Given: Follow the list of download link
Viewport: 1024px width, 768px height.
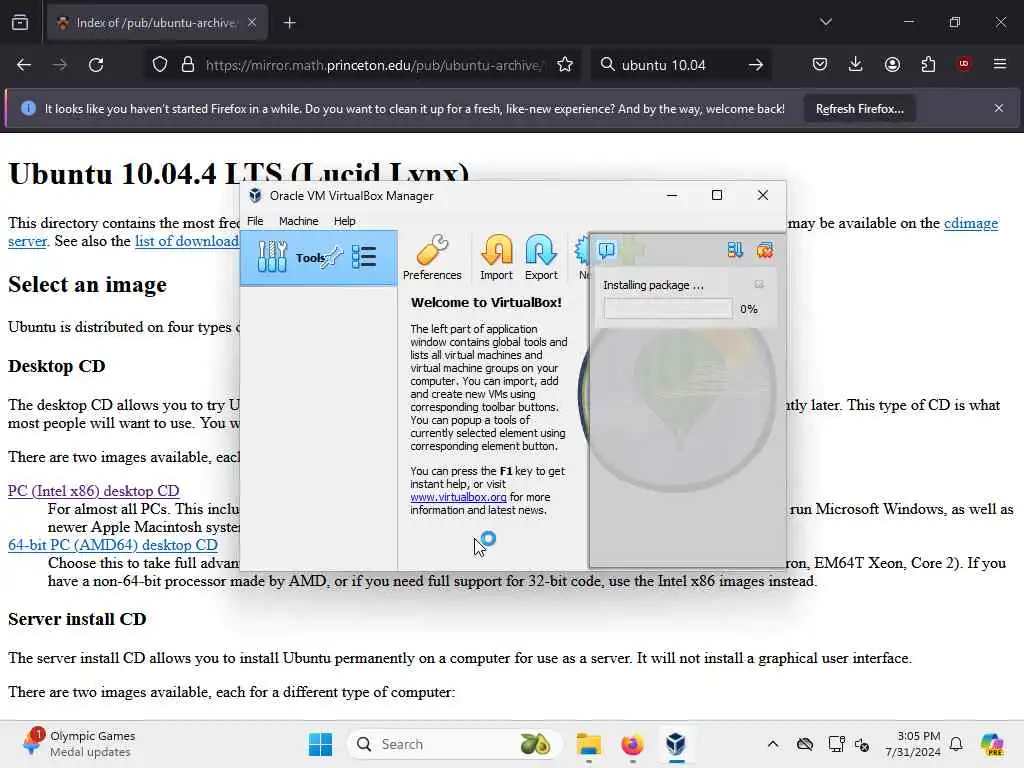Looking at the screenshot, I should click(x=187, y=241).
